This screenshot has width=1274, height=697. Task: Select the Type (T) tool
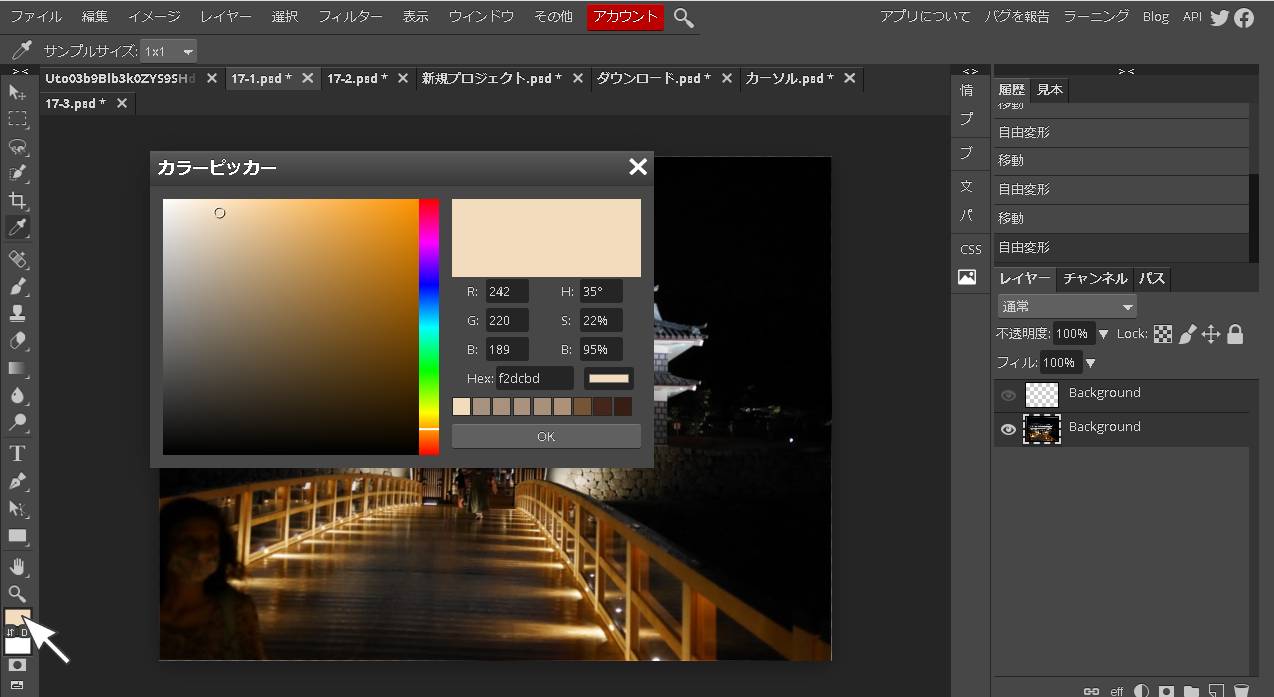[17, 454]
